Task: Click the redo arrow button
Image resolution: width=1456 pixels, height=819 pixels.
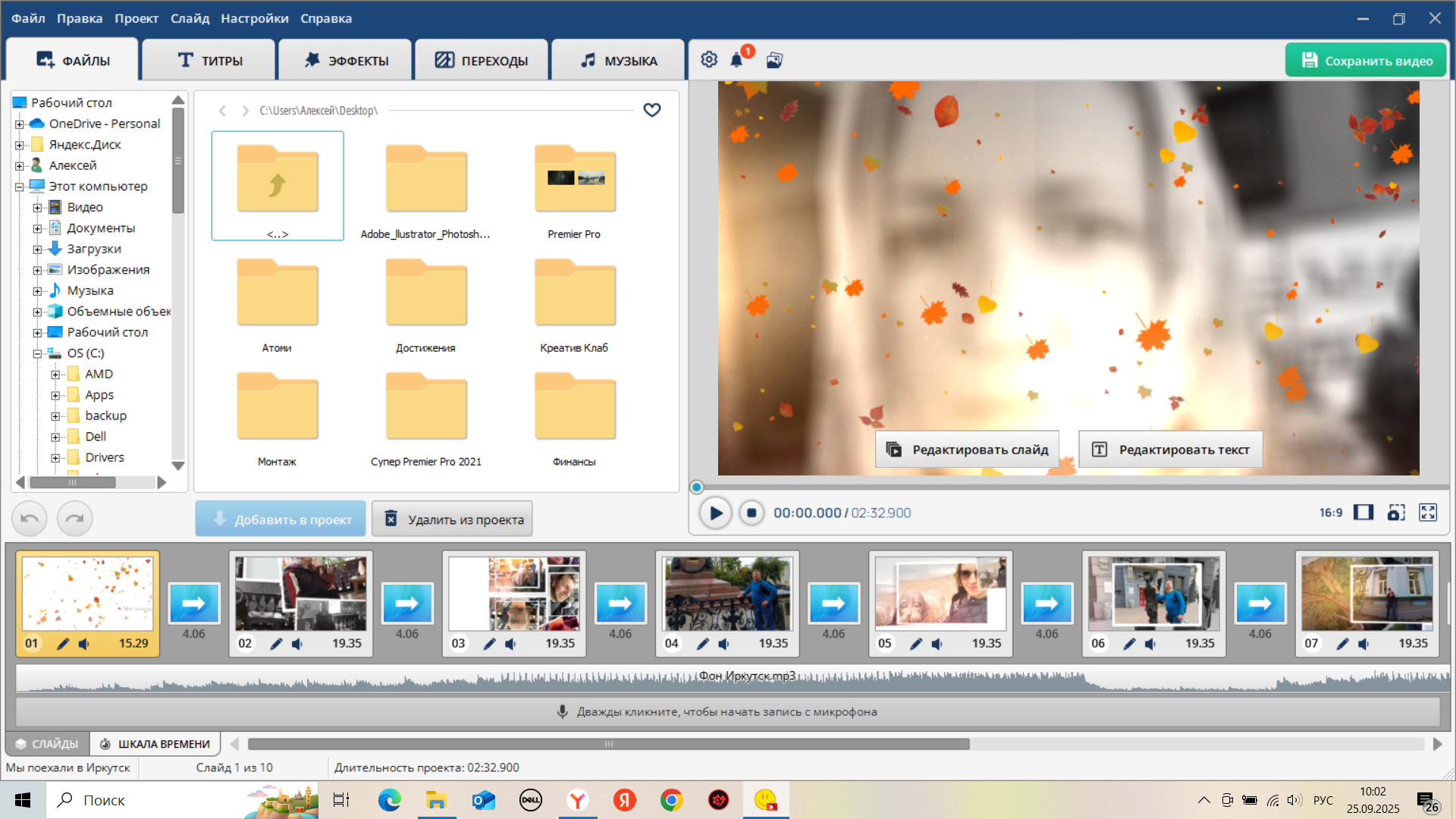Action: click(74, 519)
